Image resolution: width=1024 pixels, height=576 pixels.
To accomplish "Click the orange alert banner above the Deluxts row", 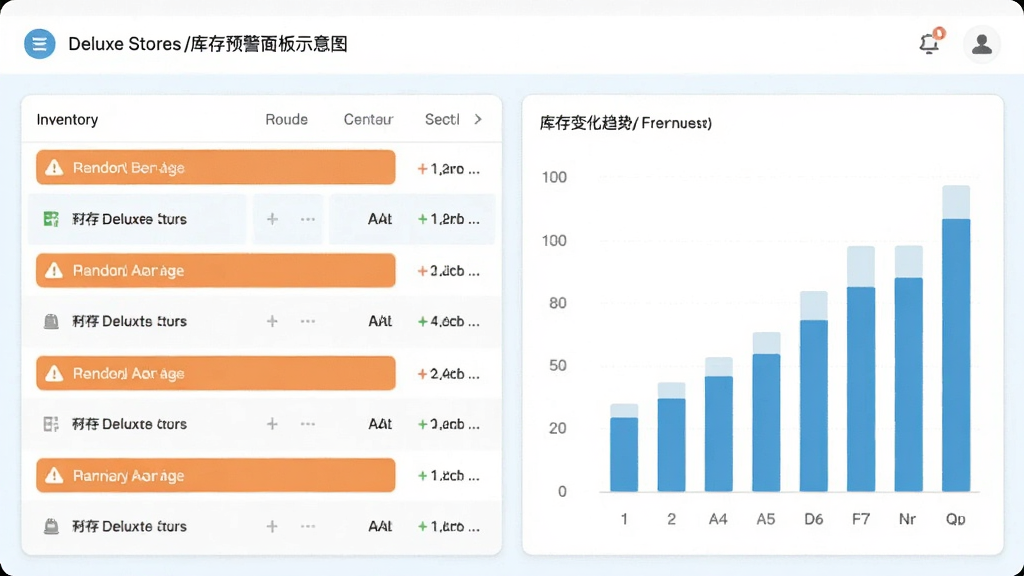I will tap(216, 270).
